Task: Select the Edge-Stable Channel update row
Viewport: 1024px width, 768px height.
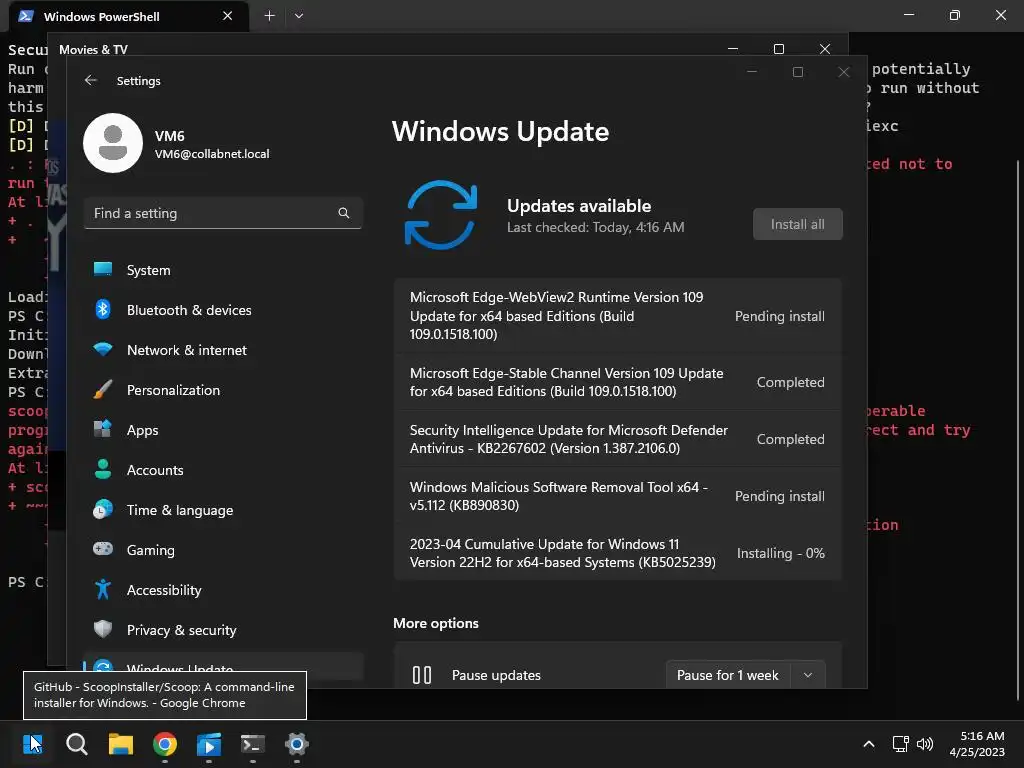Action: point(617,382)
